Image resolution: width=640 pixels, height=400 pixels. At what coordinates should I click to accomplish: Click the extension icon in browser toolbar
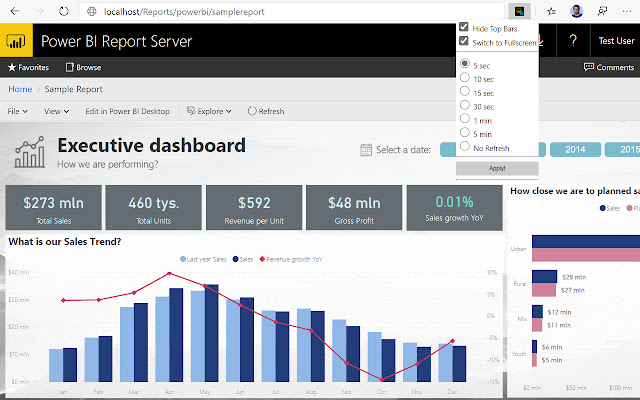click(519, 12)
